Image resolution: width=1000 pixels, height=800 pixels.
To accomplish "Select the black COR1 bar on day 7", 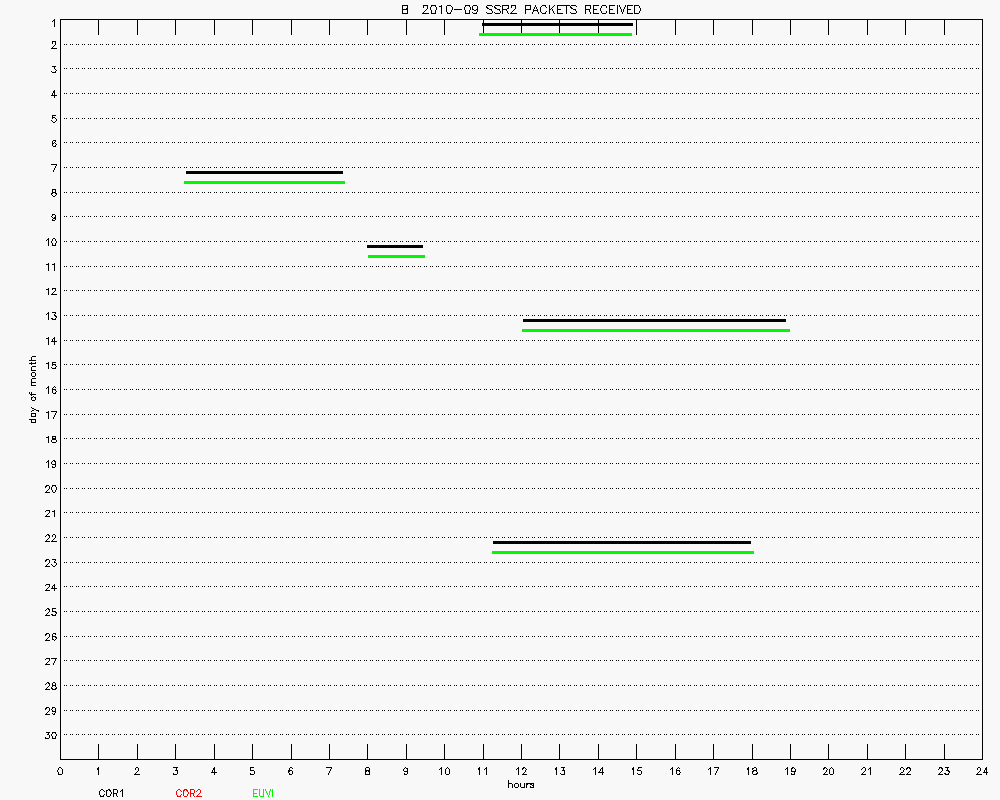I will pyautogui.click(x=264, y=172).
